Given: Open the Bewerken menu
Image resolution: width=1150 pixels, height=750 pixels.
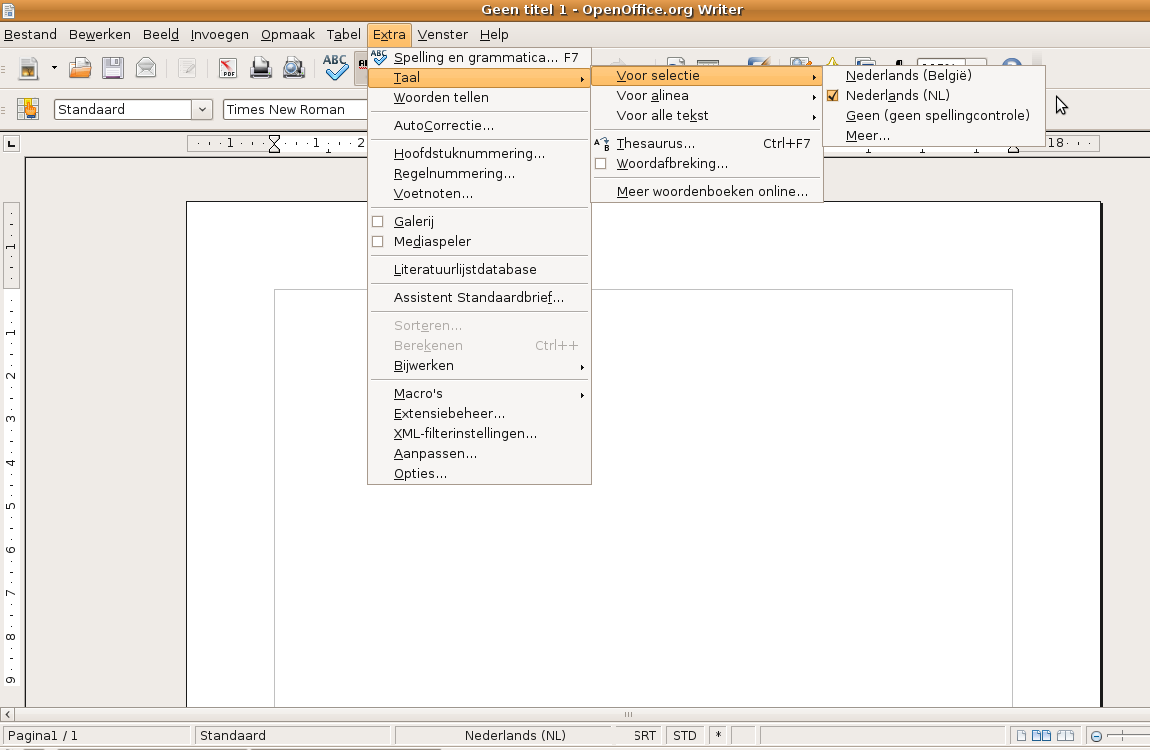Looking at the screenshot, I should click(x=100, y=34).
